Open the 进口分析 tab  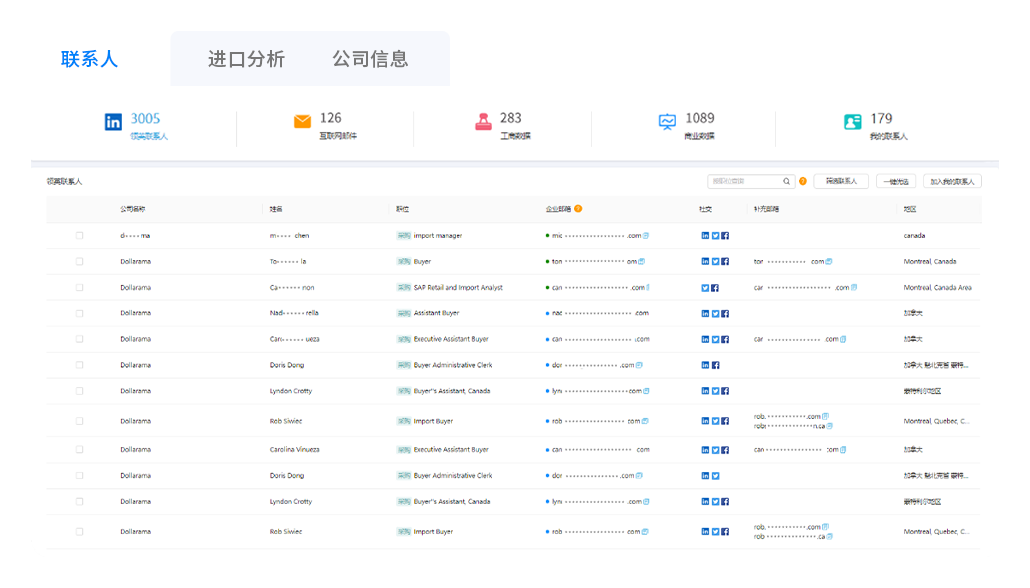(246, 59)
